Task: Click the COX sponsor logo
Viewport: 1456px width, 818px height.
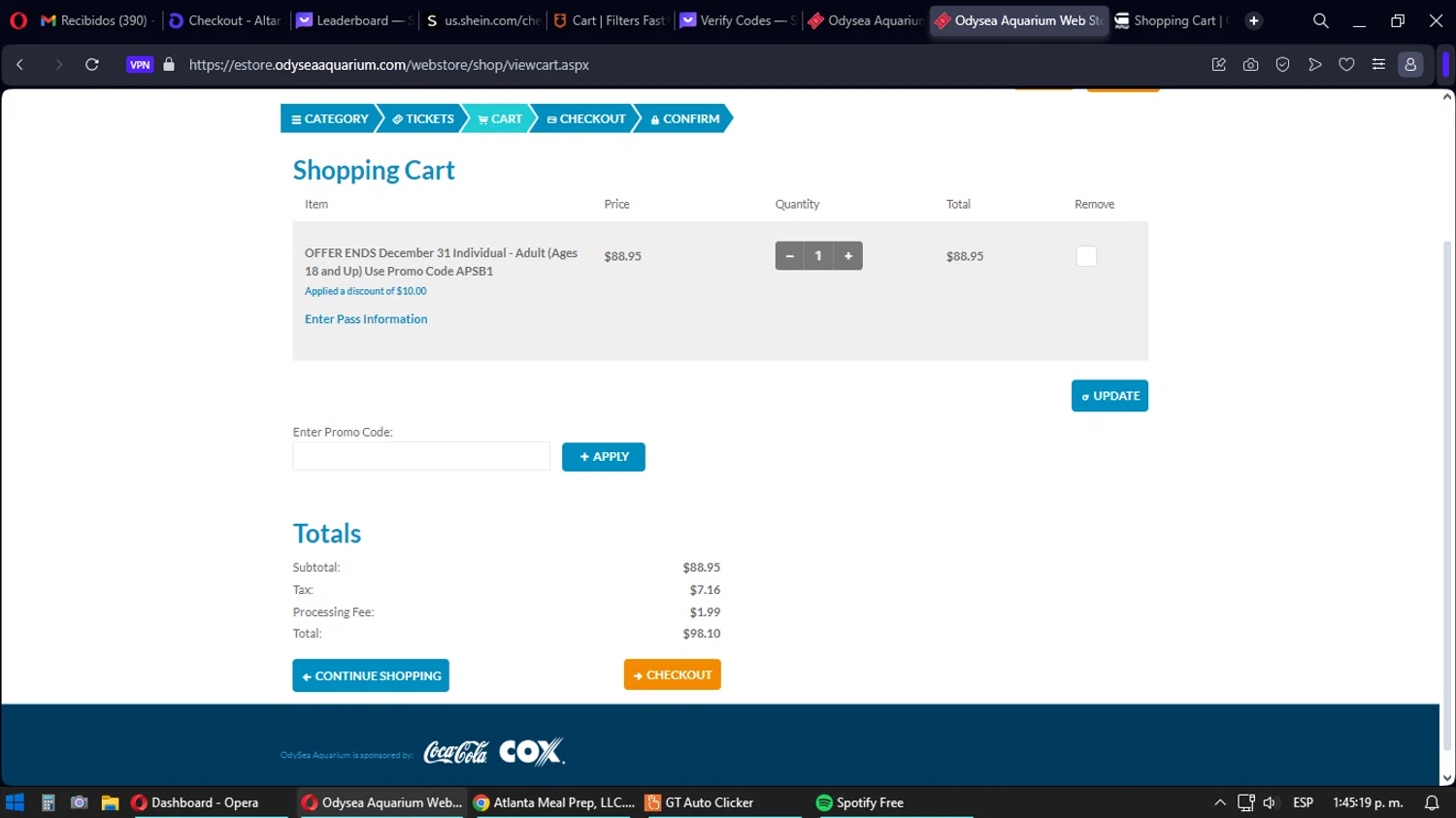Action: pos(532,752)
